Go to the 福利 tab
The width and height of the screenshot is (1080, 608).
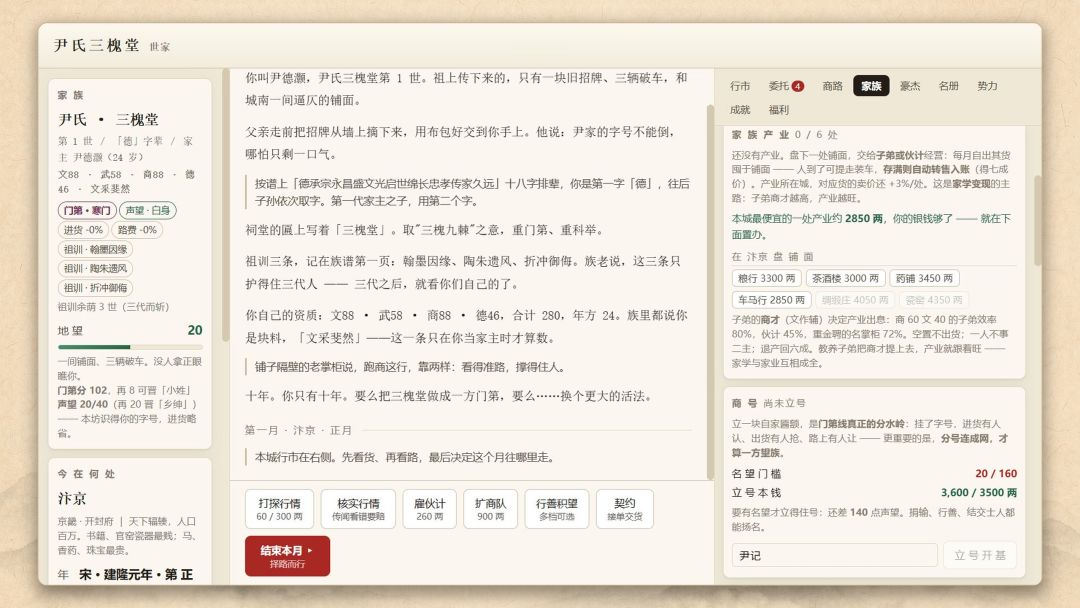pyautogui.click(x=778, y=109)
